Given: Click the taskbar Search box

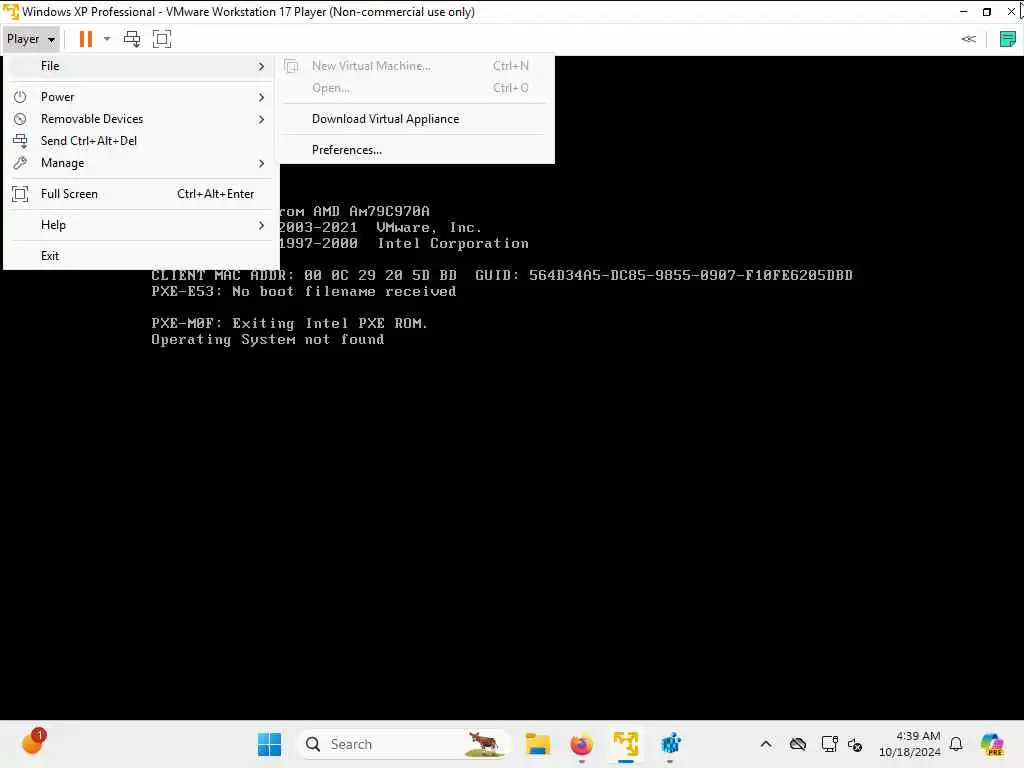Looking at the screenshot, I should click(x=404, y=744).
